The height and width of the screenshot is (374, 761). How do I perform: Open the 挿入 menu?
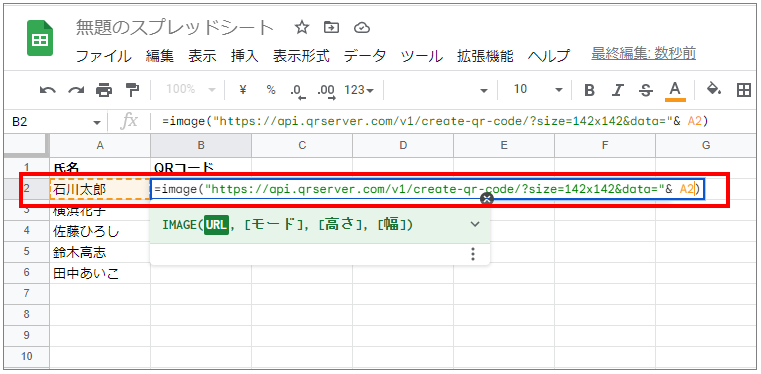(x=245, y=56)
